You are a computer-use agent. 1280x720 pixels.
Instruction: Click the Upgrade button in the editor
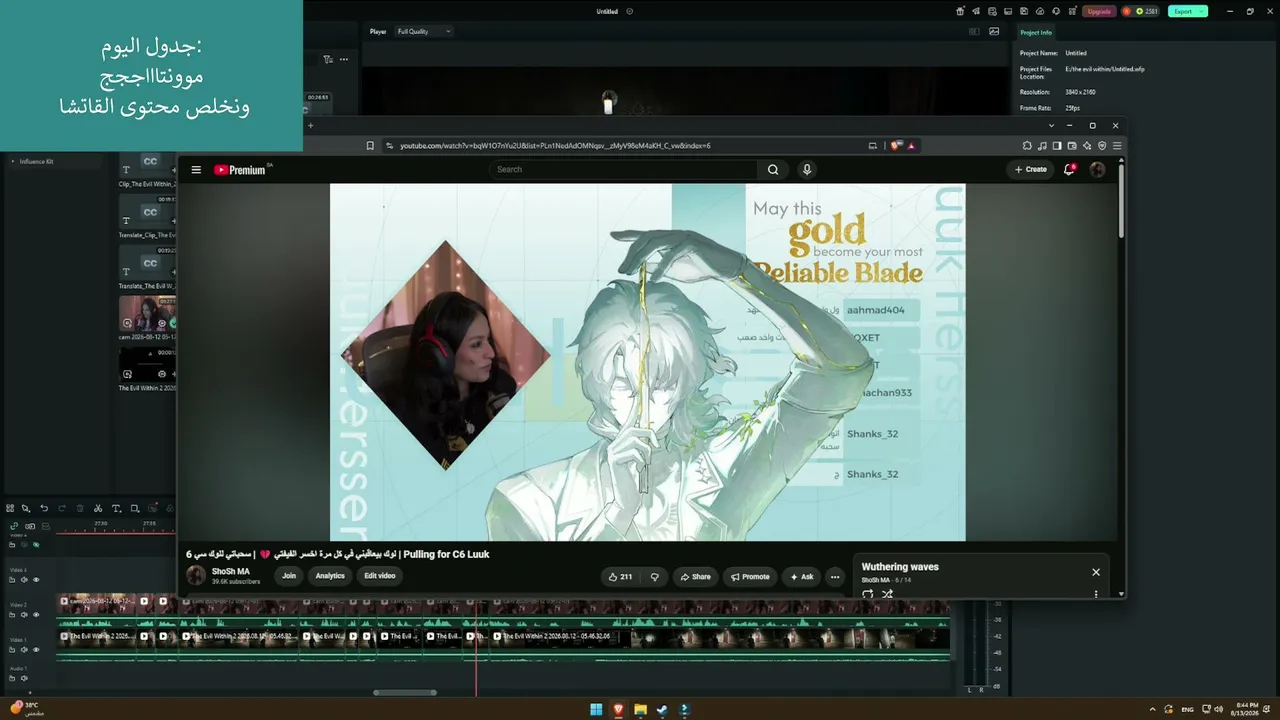click(x=1099, y=12)
